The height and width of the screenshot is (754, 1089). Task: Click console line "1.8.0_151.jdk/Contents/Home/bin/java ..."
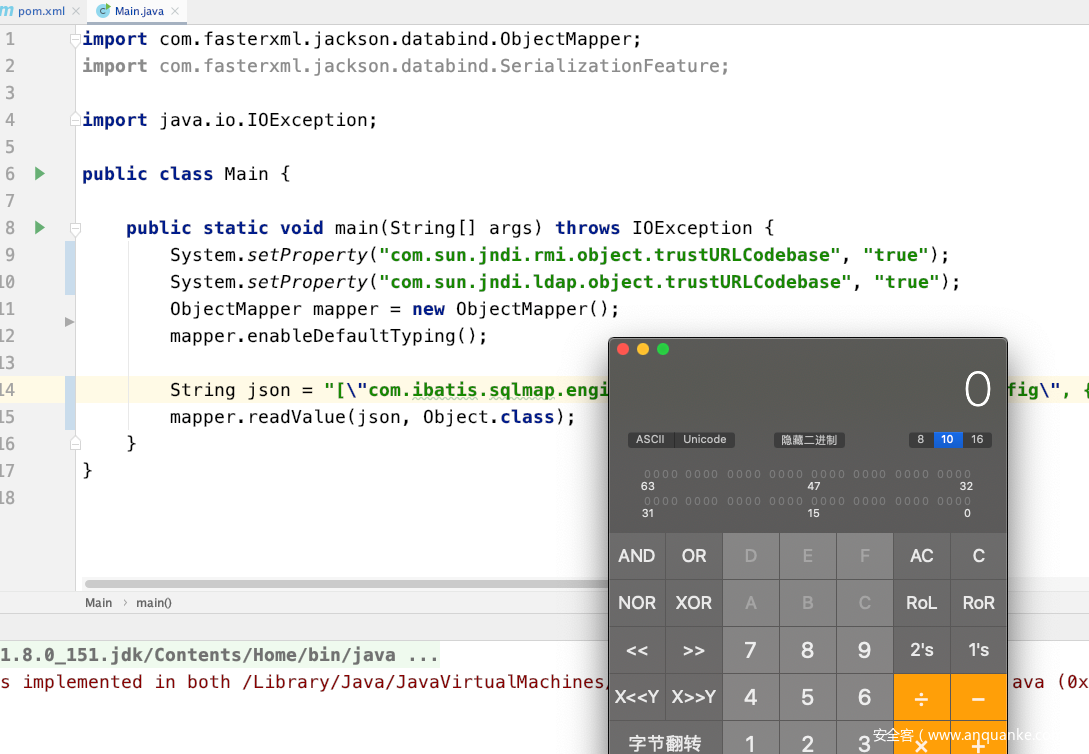[x=219, y=655]
